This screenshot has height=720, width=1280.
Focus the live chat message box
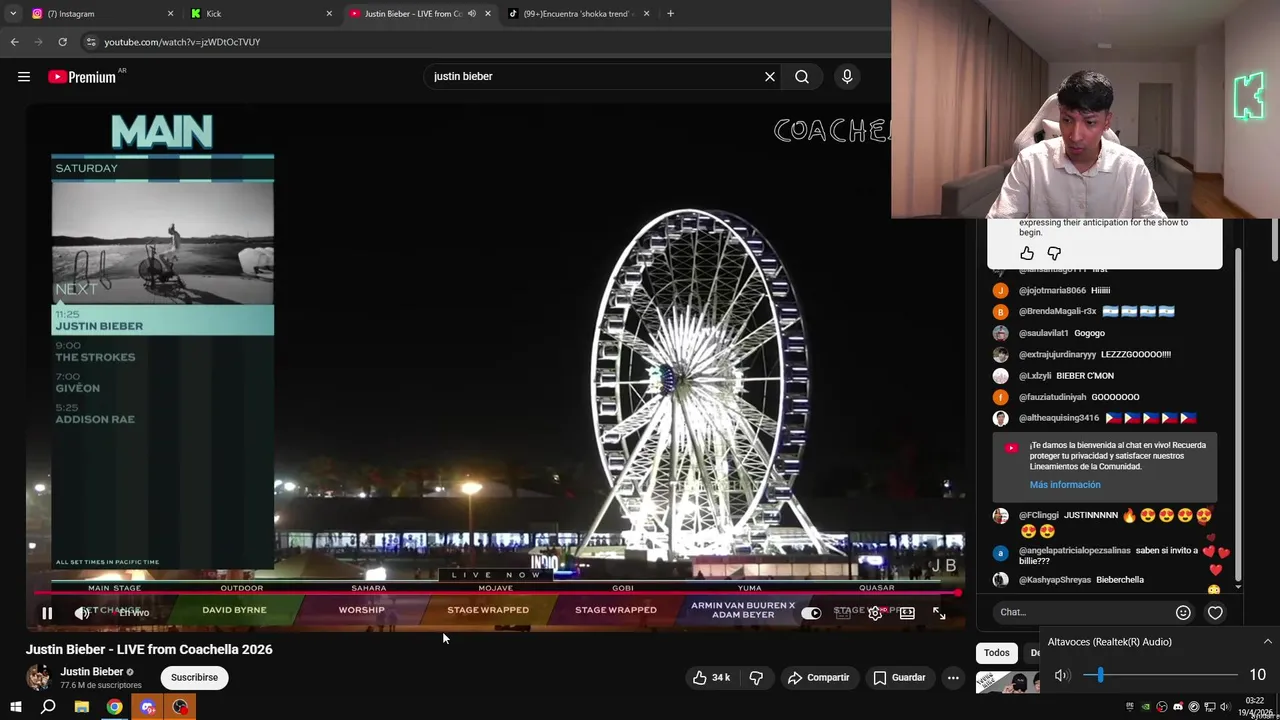[x=1082, y=612]
